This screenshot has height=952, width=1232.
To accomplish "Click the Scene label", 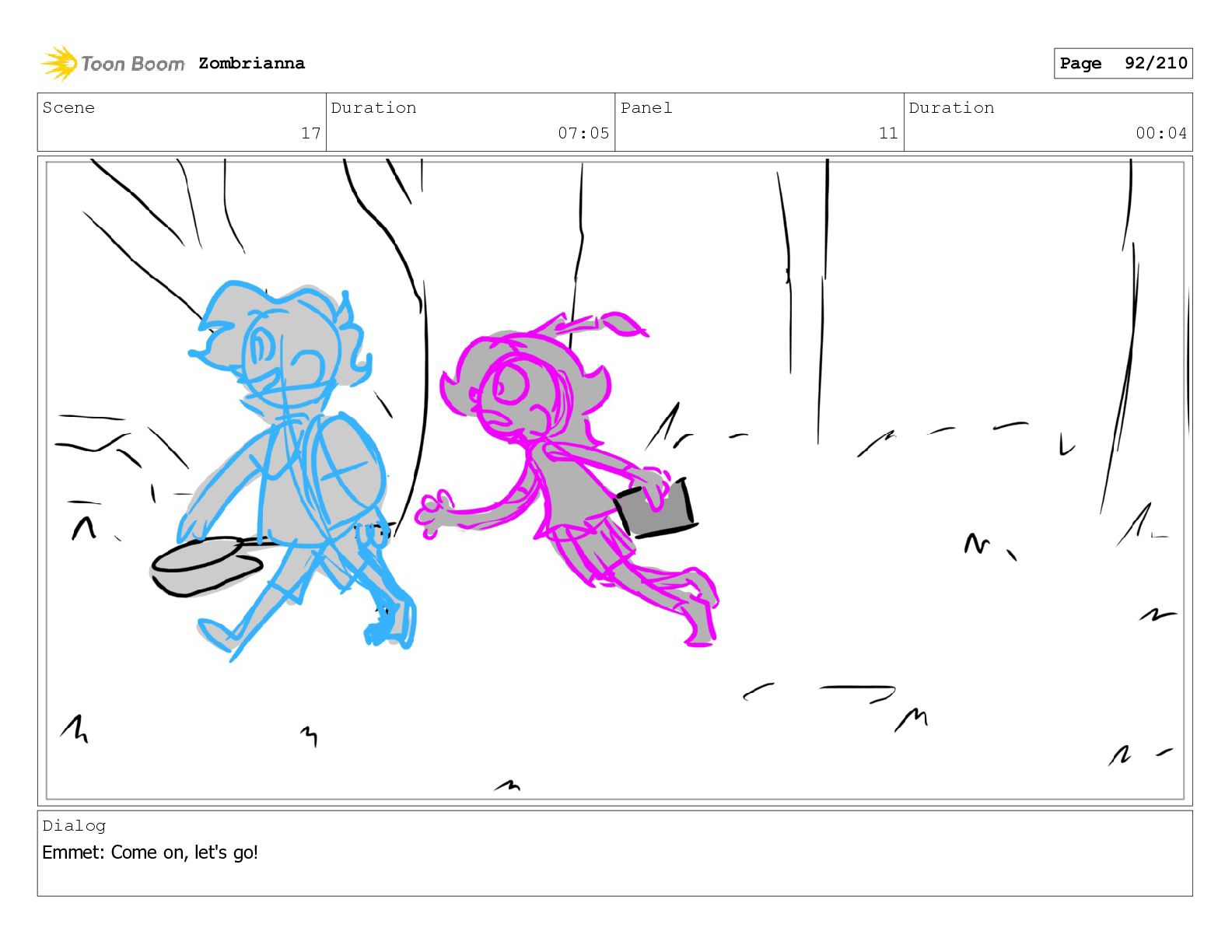I will coord(68,107).
